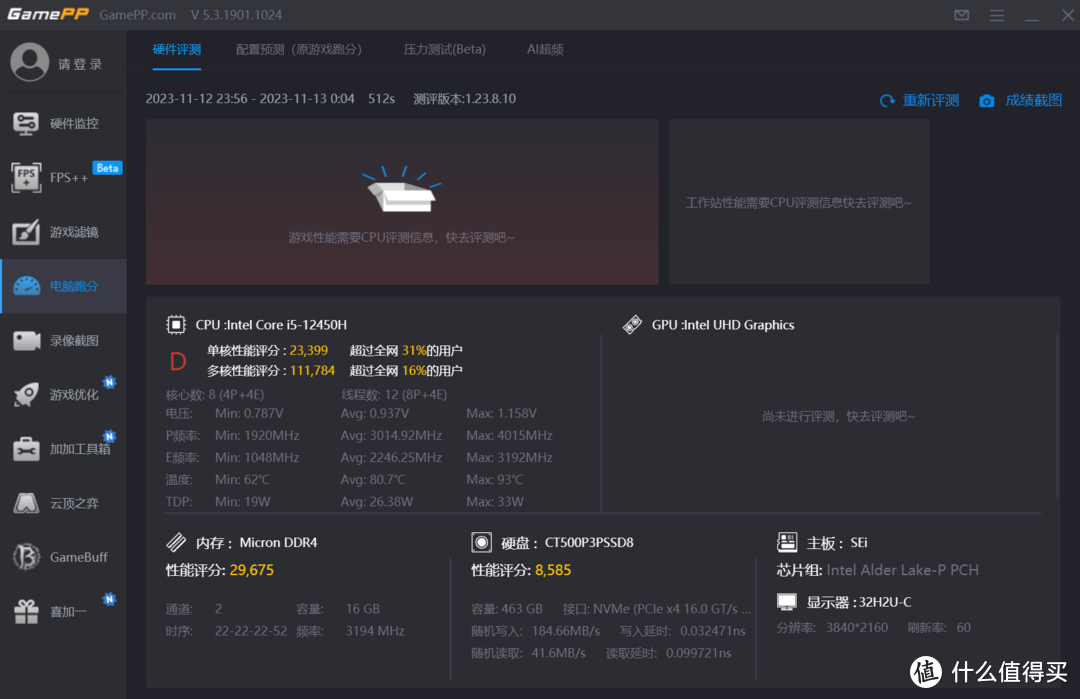Click 游戏性能需要CPU评测信息 prompt text

[401, 238]
